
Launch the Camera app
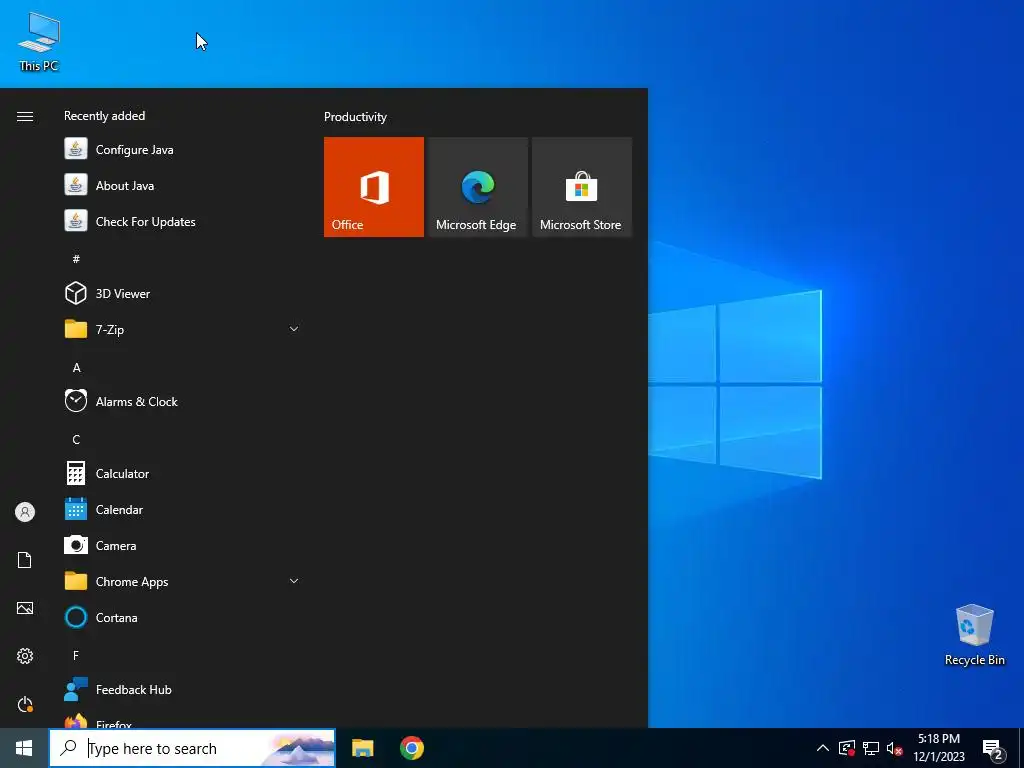pyautogui.click(x=182, y=545)
